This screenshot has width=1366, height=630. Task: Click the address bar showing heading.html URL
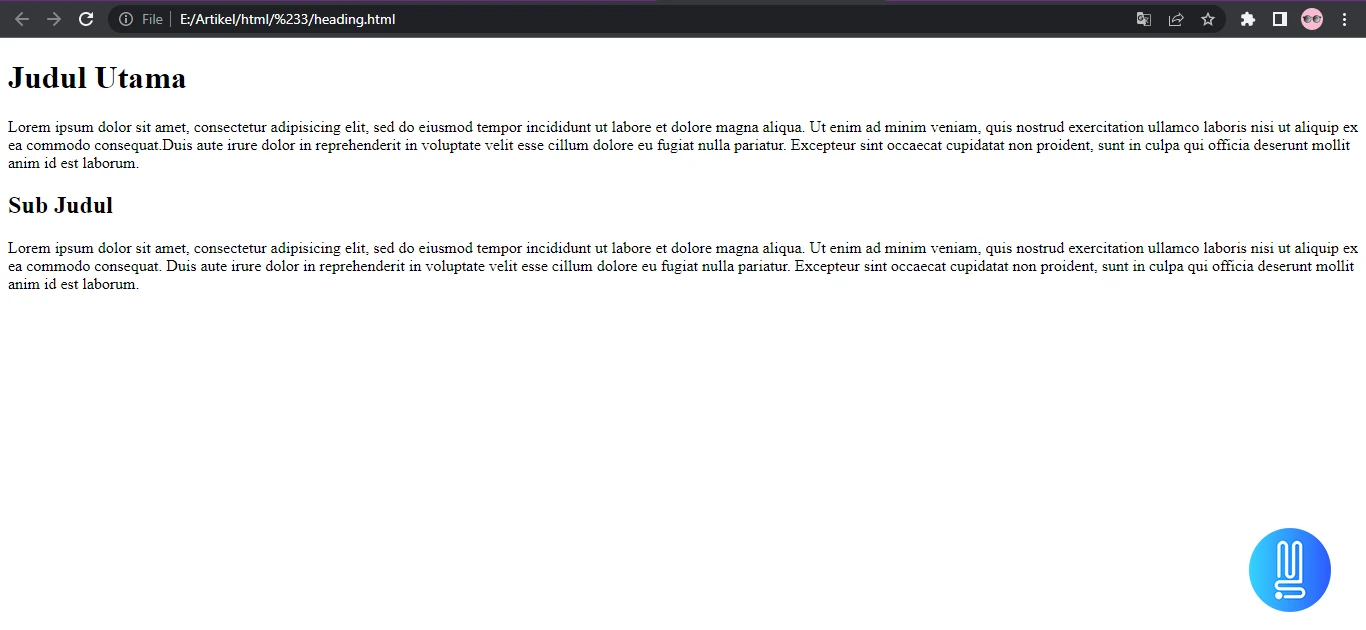667,19
